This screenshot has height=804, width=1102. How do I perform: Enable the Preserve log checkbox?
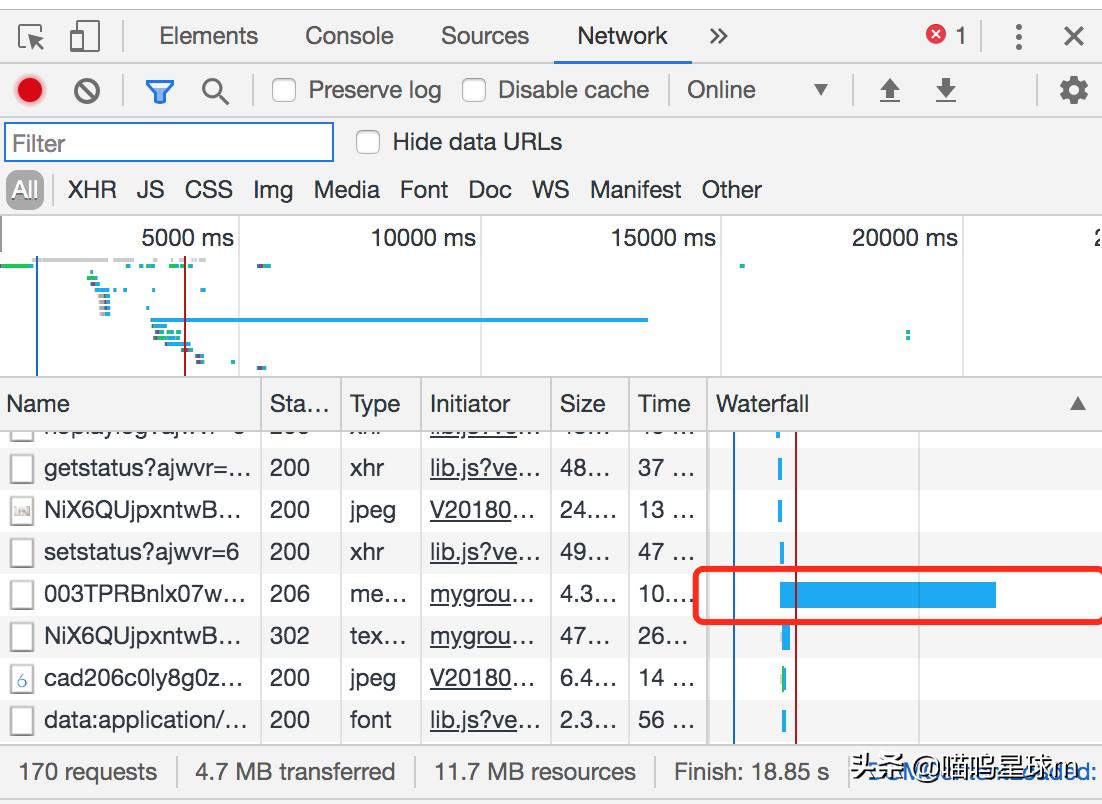click(x=285, y=91)
